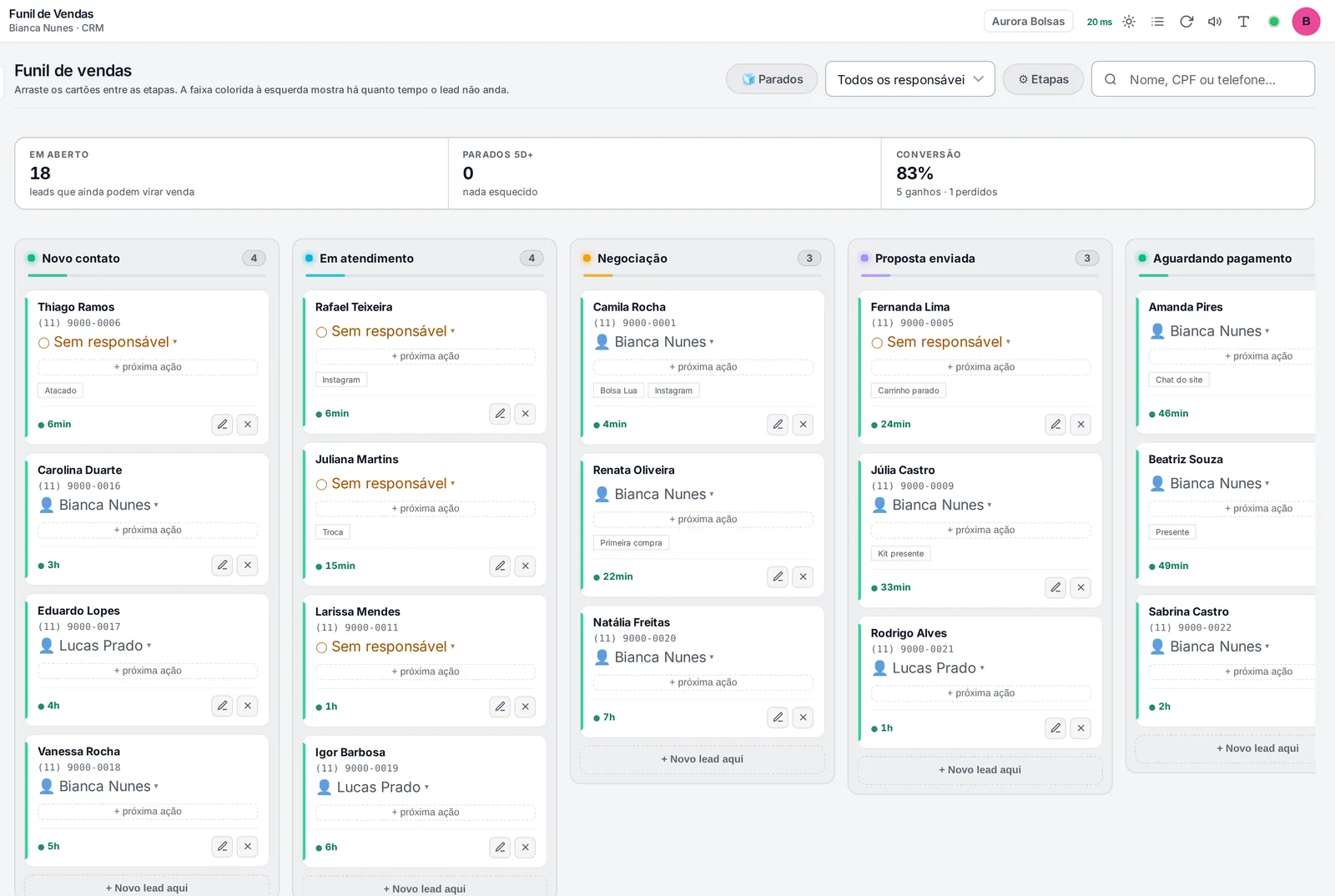The image size is (1335, 896).
Task: Dismiss Renata Oliveira card with X
Action: [804, 576]
